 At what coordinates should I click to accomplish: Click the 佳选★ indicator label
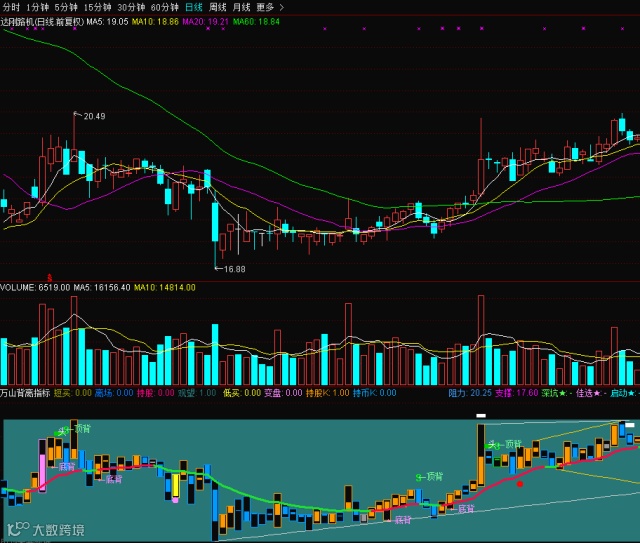(591, 393)
